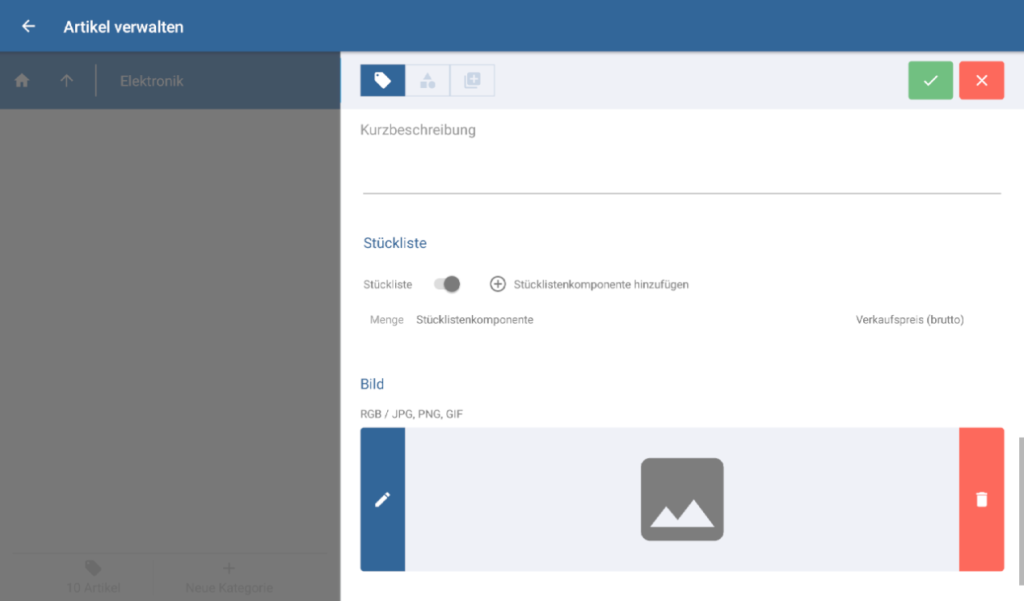The width and height of the screenshot is (1024, 601).
Task: Select the tag-labeled article details tab icon
Action: point(383,80)
